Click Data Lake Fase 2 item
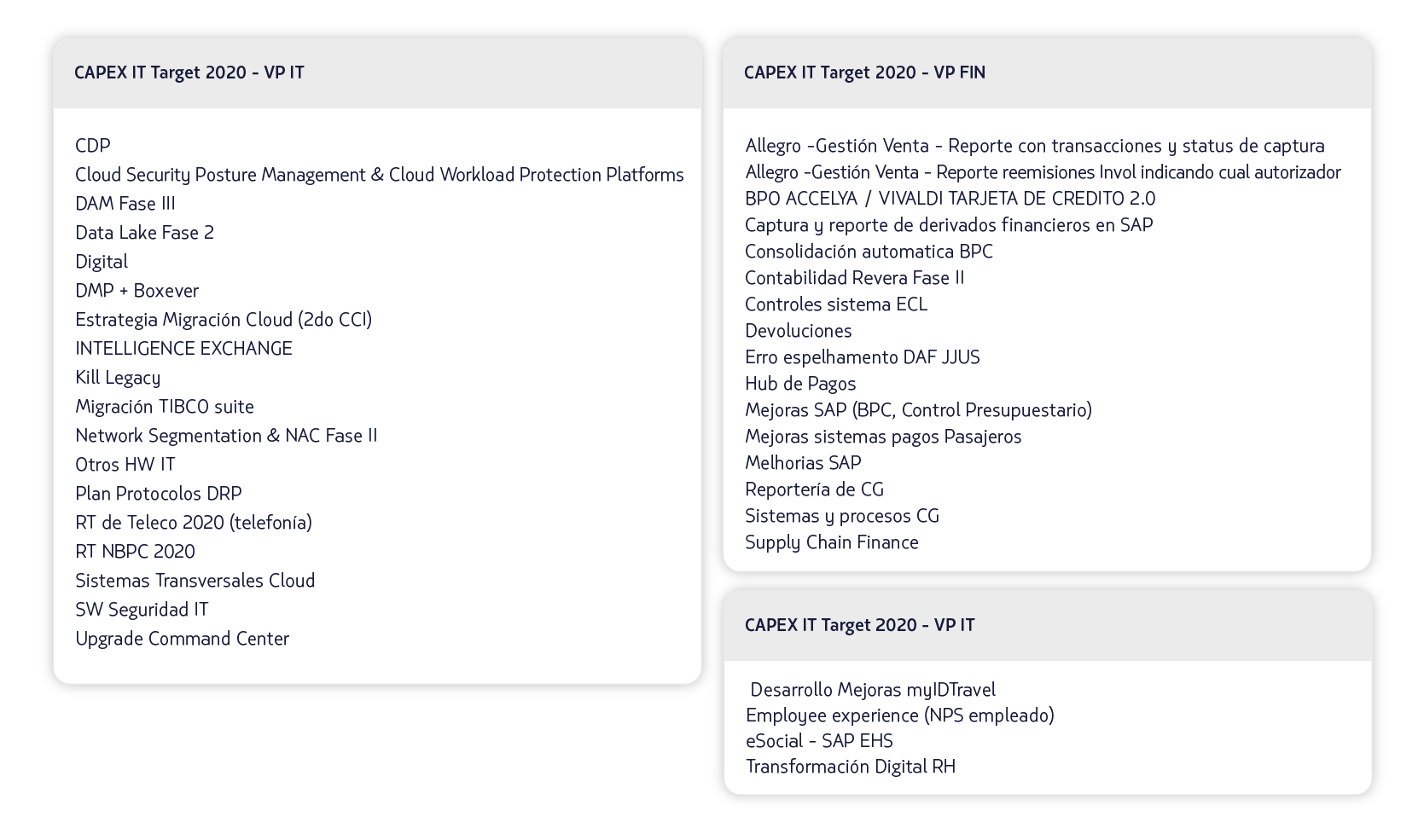The height and width of the screenshot is (840, 1424). (144, 233)
